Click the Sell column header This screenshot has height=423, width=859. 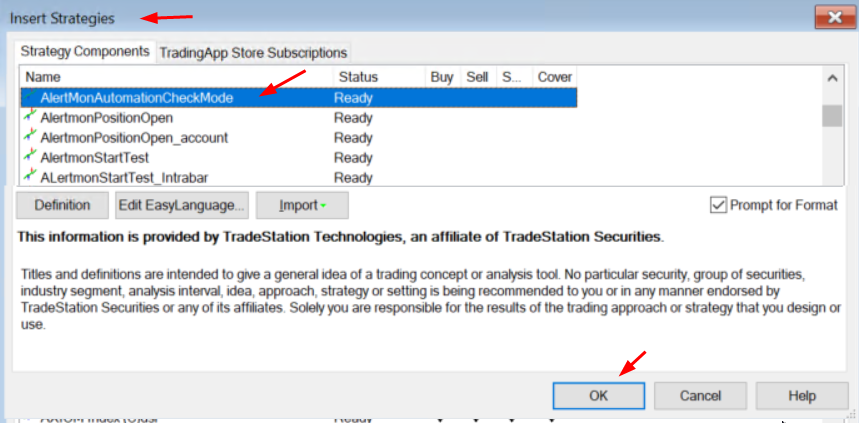pyautogui.click(x=478, y=77)
